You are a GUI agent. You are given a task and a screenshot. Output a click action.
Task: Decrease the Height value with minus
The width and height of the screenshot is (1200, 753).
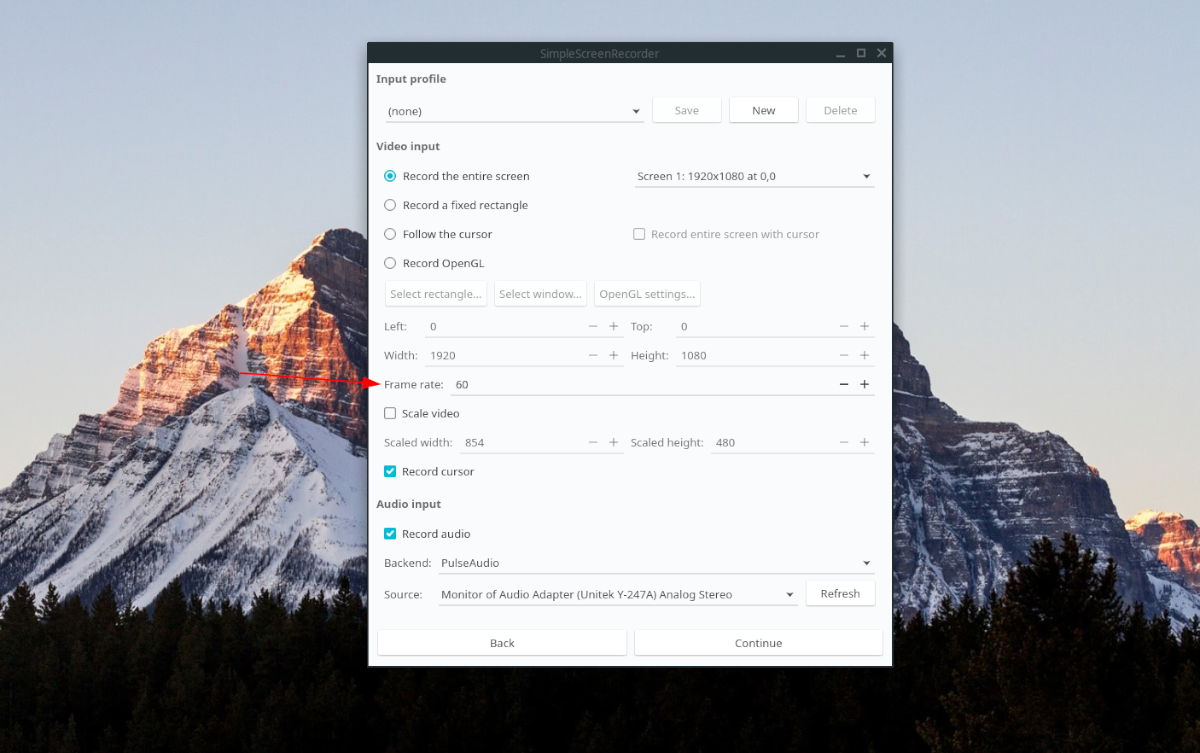point(843,355)
